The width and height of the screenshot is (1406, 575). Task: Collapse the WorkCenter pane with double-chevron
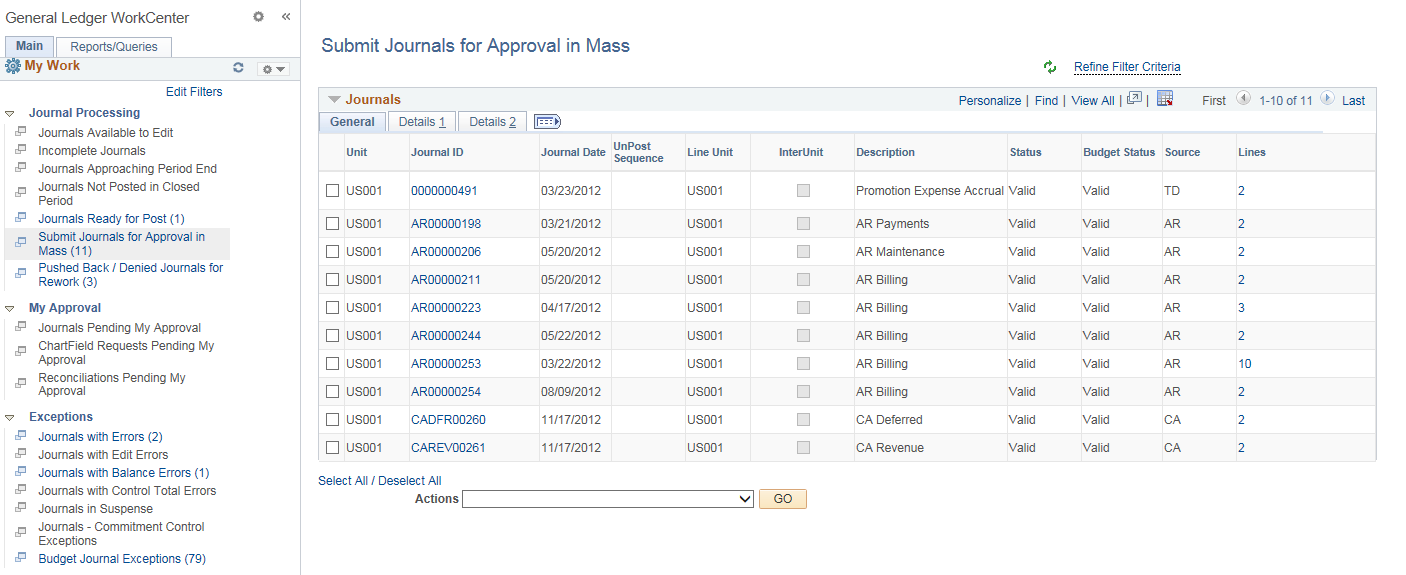point(286,17)
